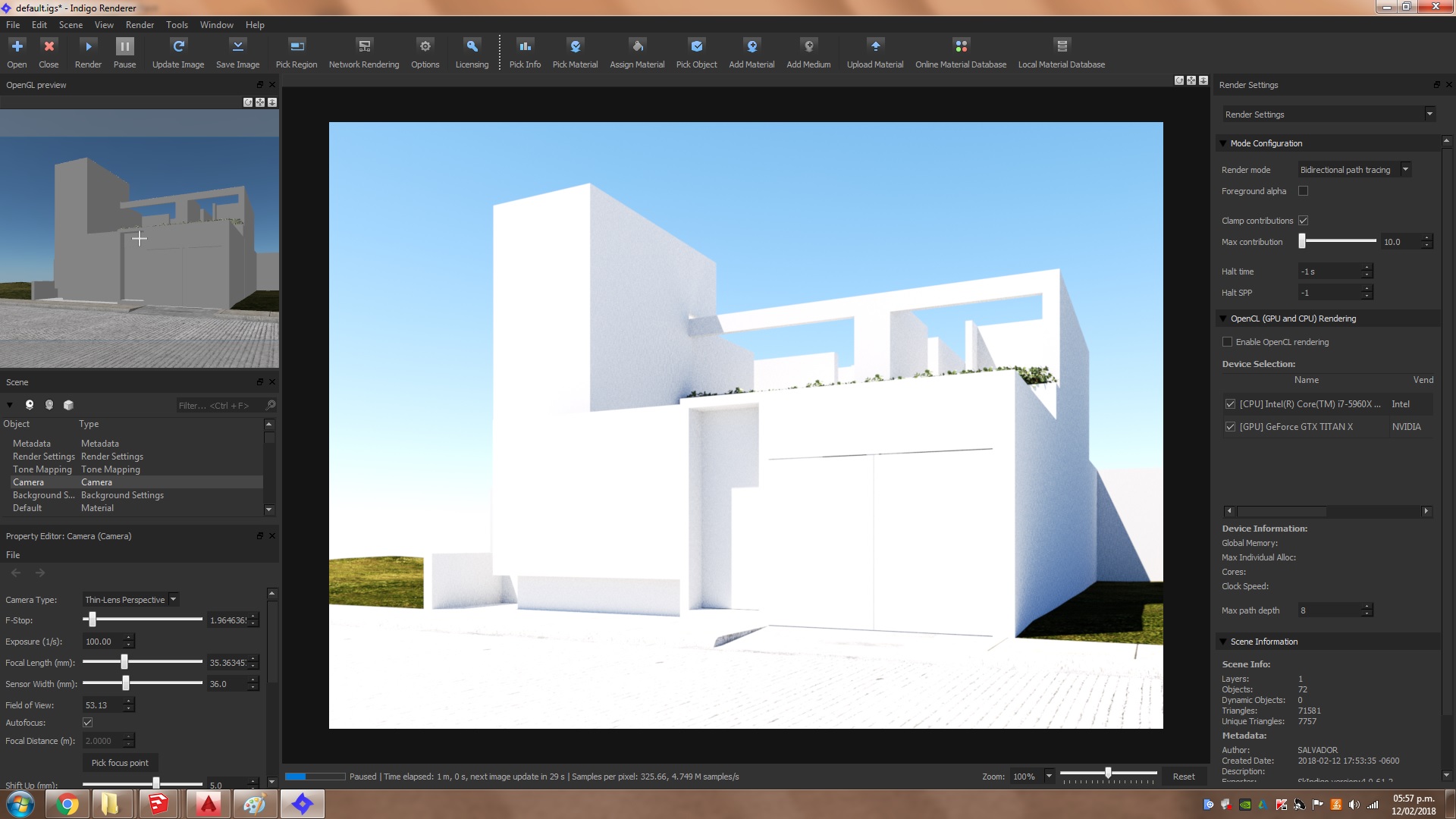Uncheck the GeForce GTX TITAN X device

coord(1230,427)
